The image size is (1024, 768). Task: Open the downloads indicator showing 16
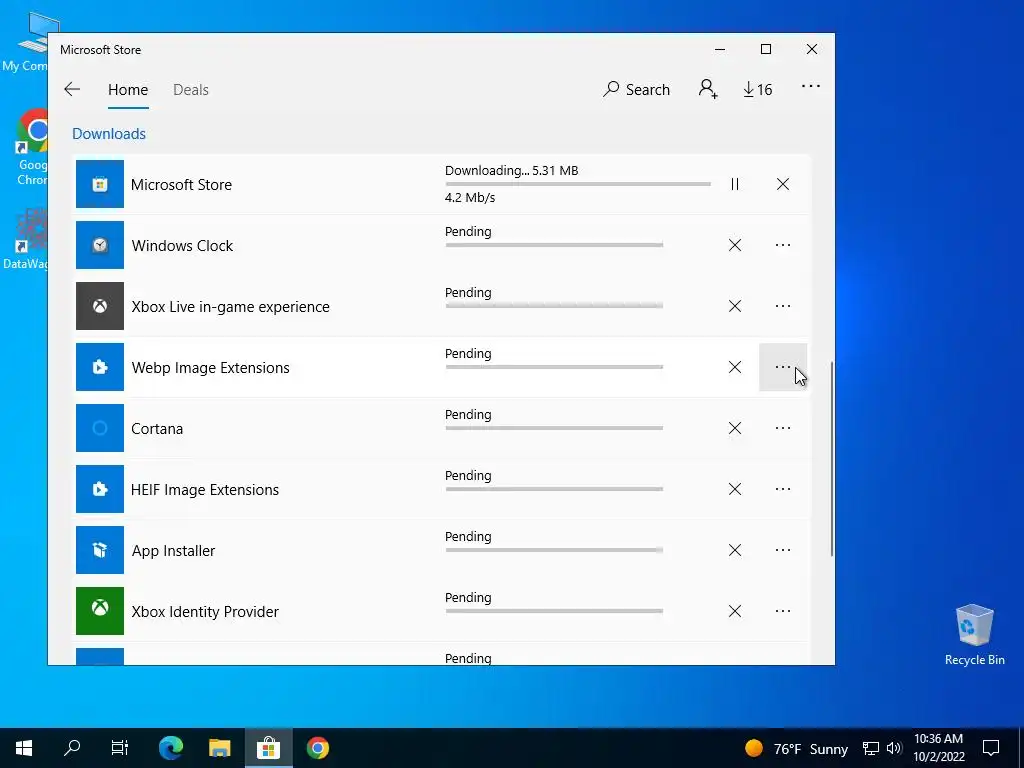point(758,89)
